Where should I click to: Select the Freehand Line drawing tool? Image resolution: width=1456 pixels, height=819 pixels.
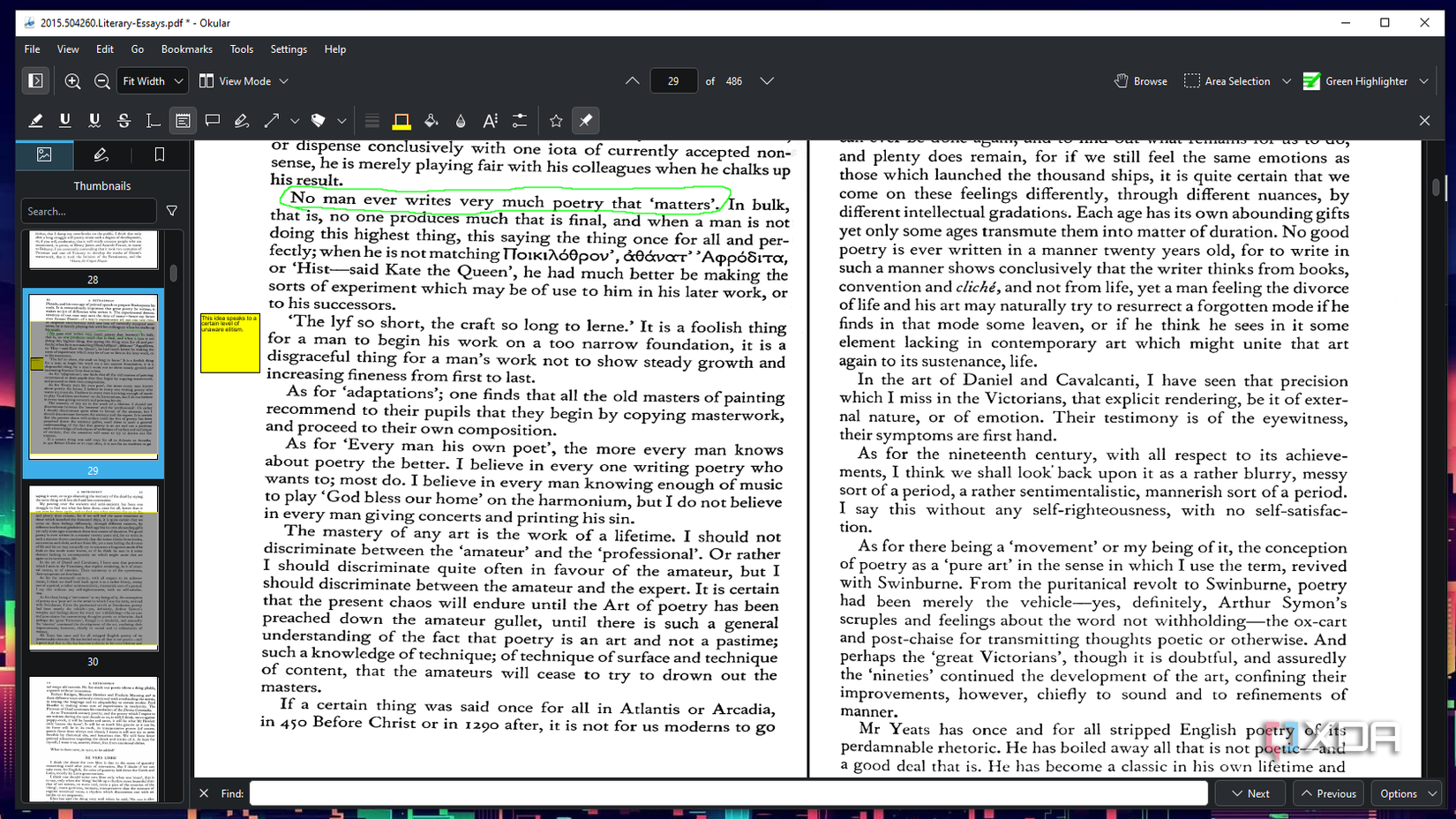pos(241,120)
